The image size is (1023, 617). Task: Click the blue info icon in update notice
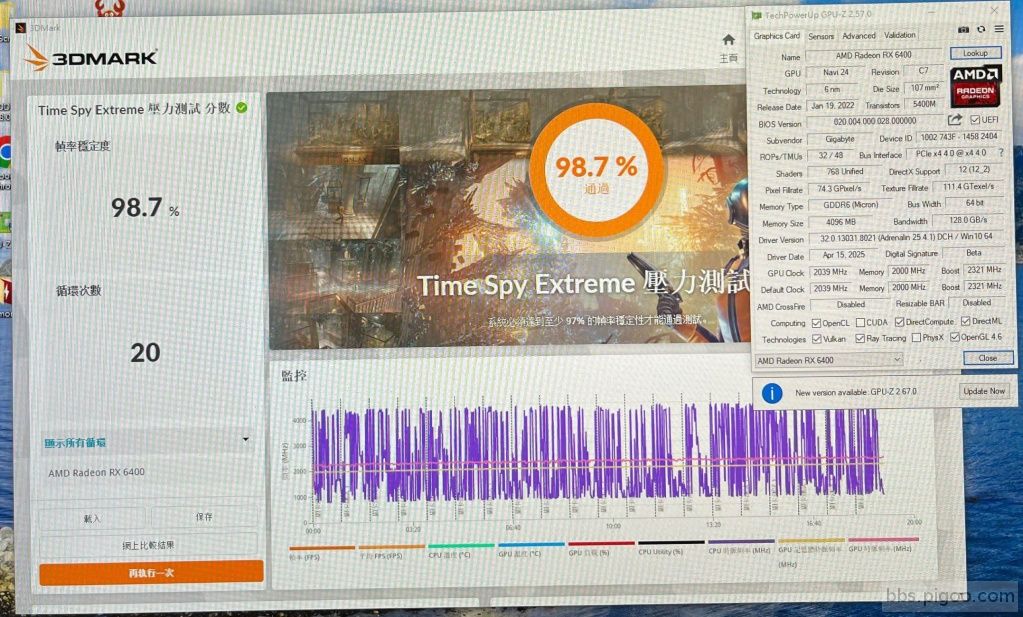[772, 393]
